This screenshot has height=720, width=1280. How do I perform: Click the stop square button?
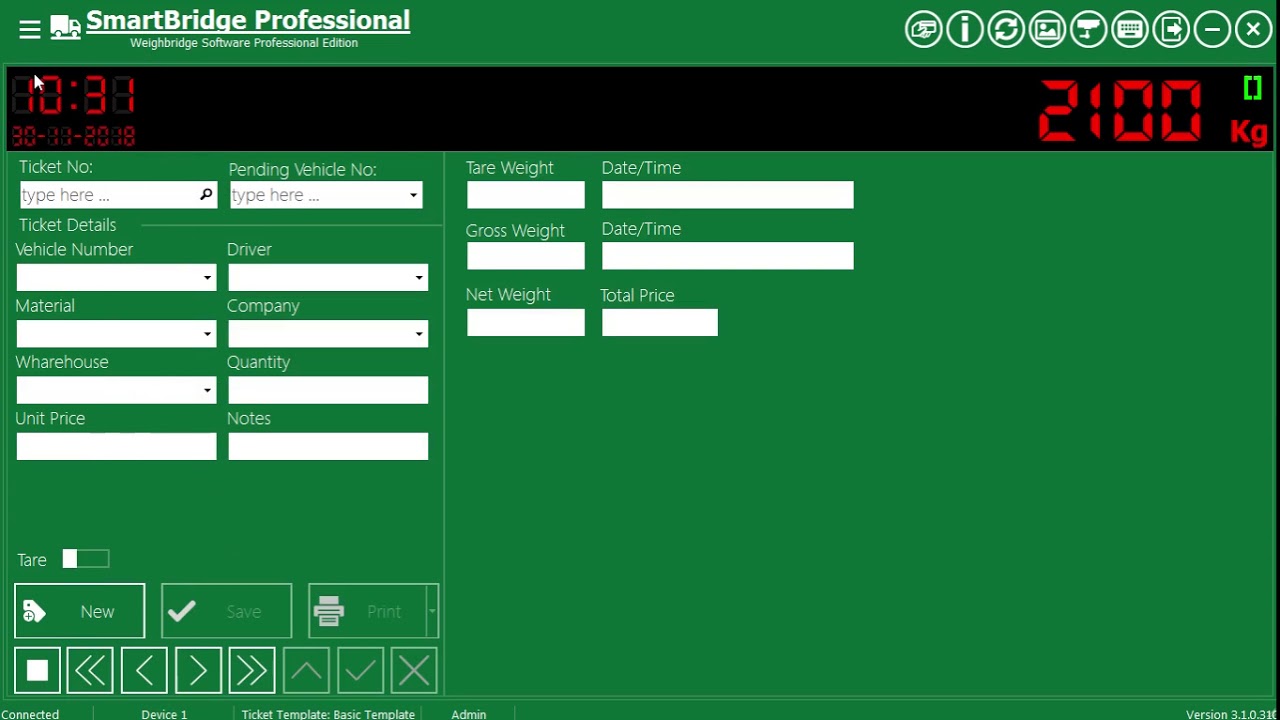(37, 671)
